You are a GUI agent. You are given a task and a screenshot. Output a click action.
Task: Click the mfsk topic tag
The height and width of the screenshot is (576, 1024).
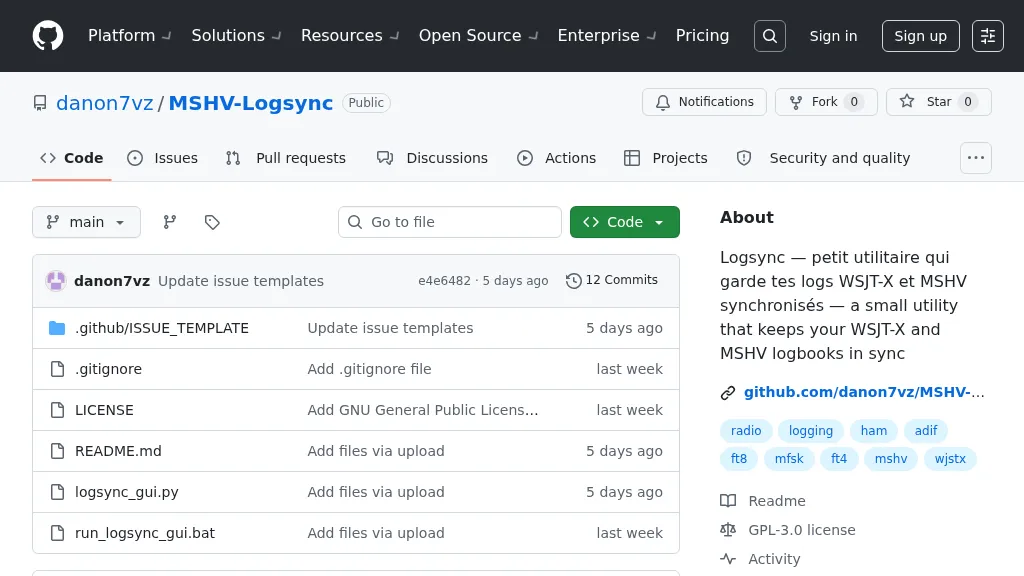(789, 459)
